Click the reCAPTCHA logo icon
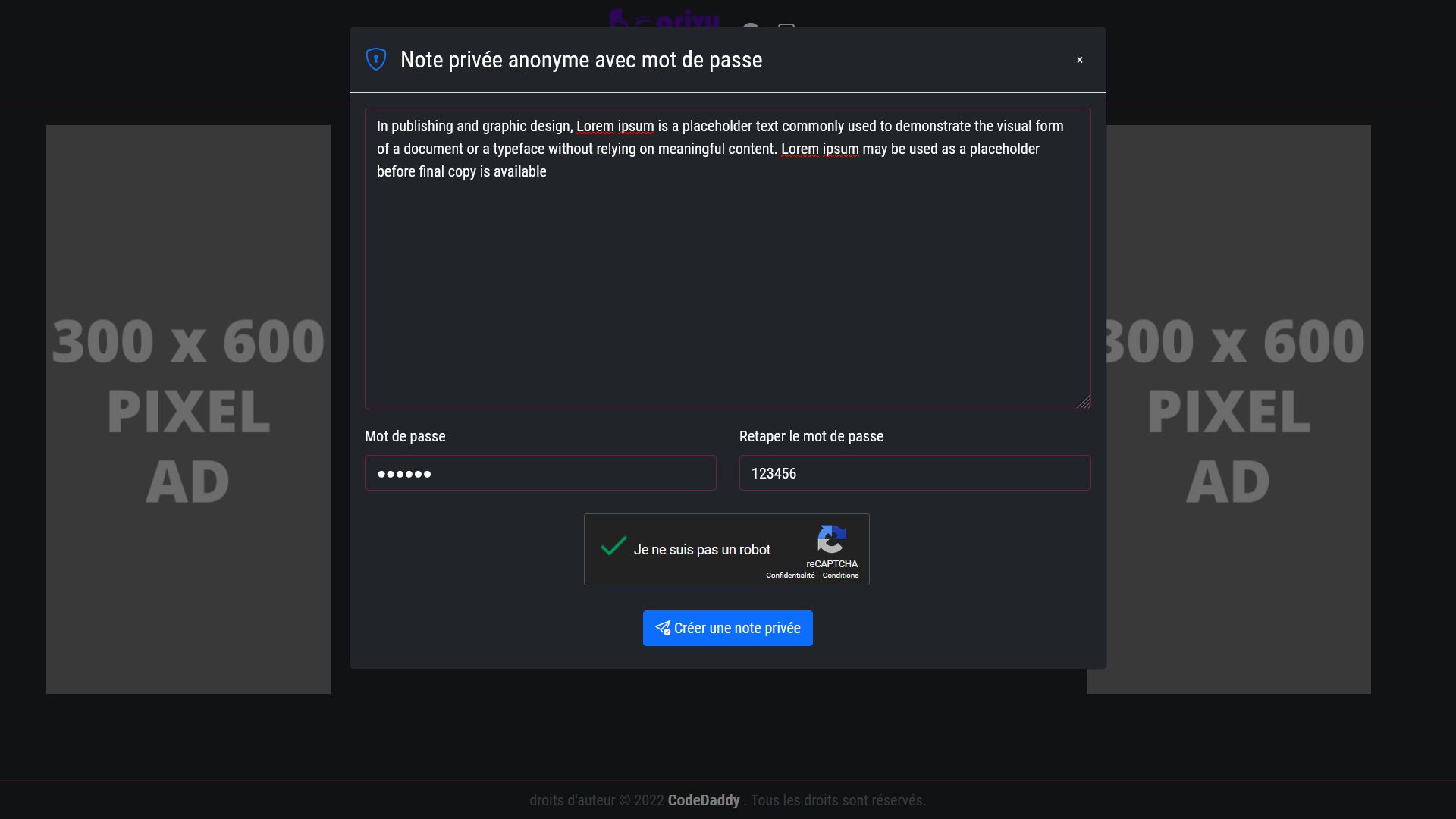The height and width of the screenshot is (819, 1456). [831, 540]
